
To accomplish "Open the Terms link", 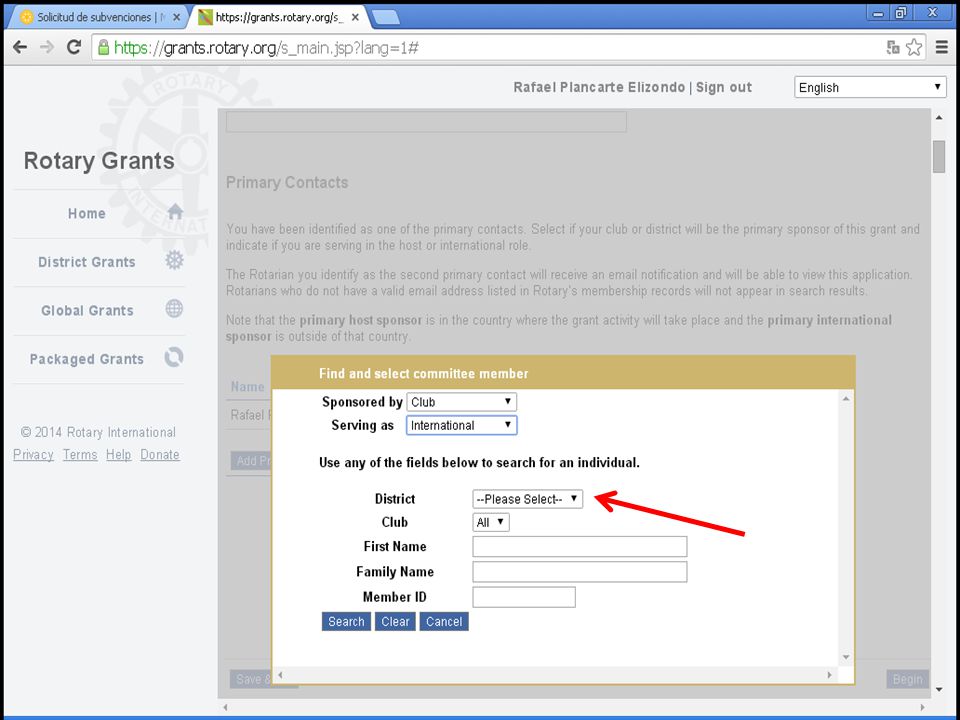I will coord(80,455).
